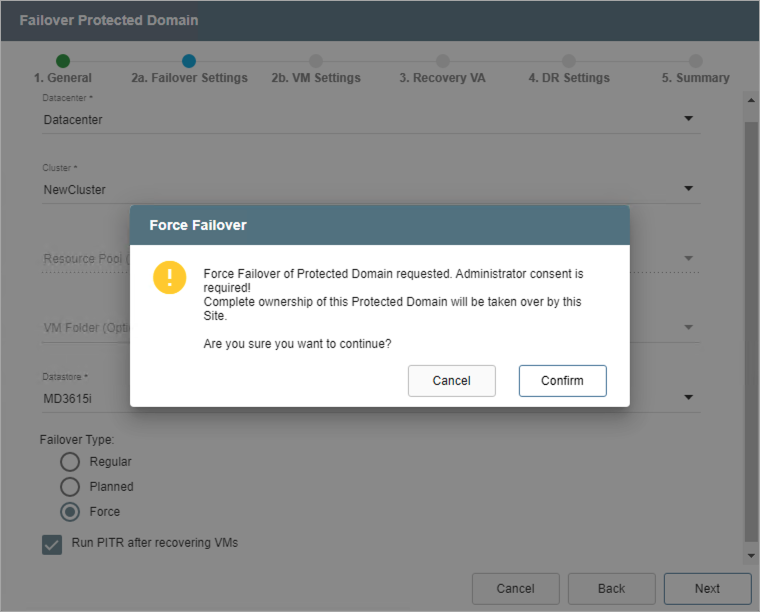Select the Regular failover type

pyautogui.click(x=70, y=462)
